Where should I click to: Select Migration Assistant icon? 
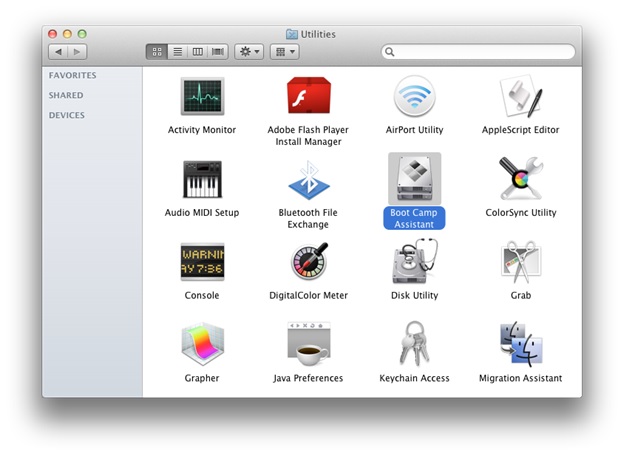tap(521, 344)
